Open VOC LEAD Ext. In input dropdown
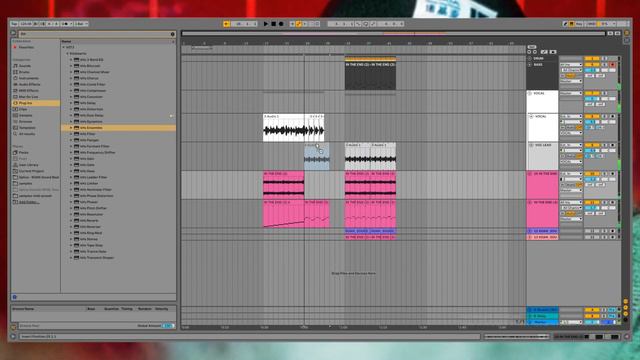 click(571, 145)
